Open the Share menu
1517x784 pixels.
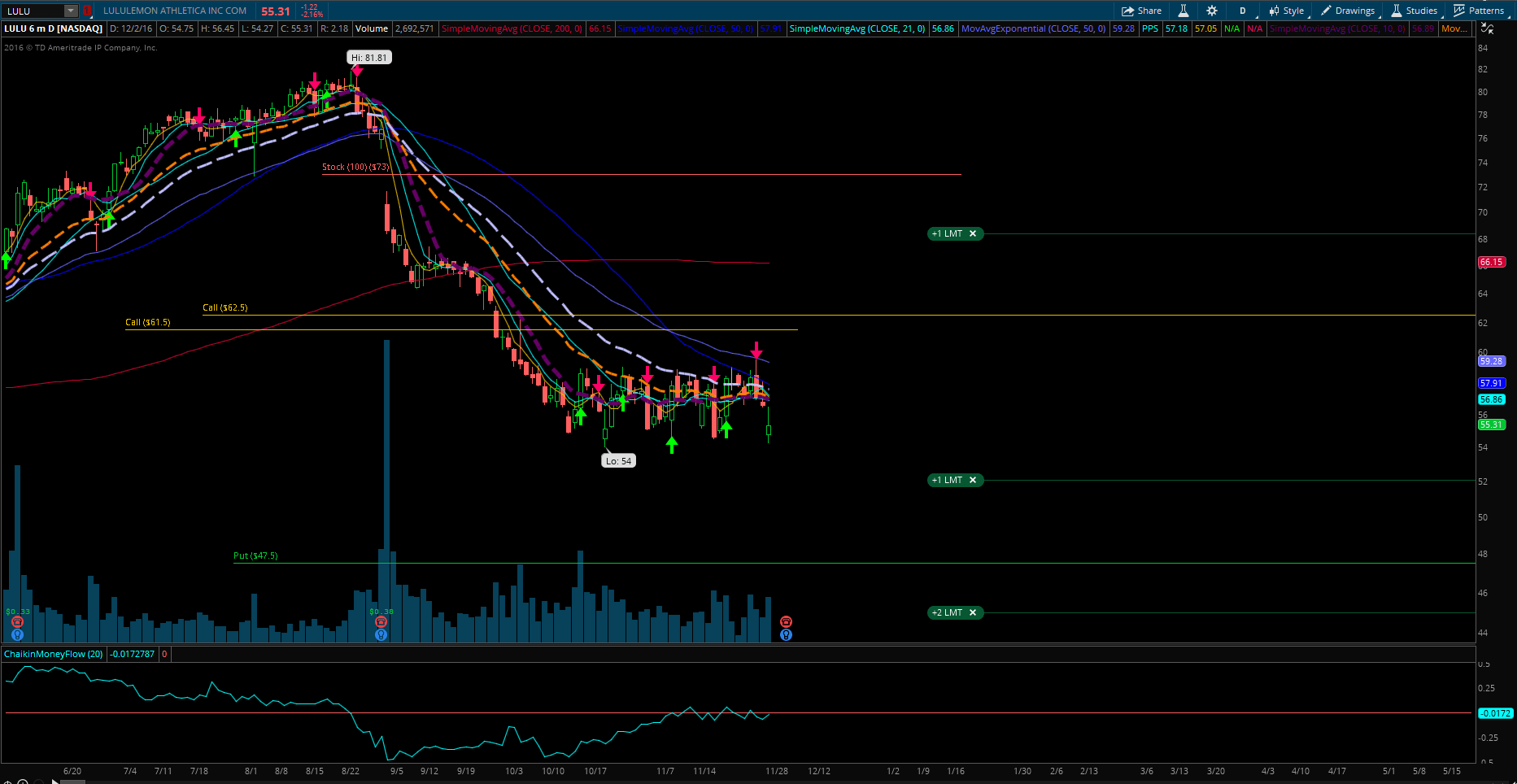1141,11
